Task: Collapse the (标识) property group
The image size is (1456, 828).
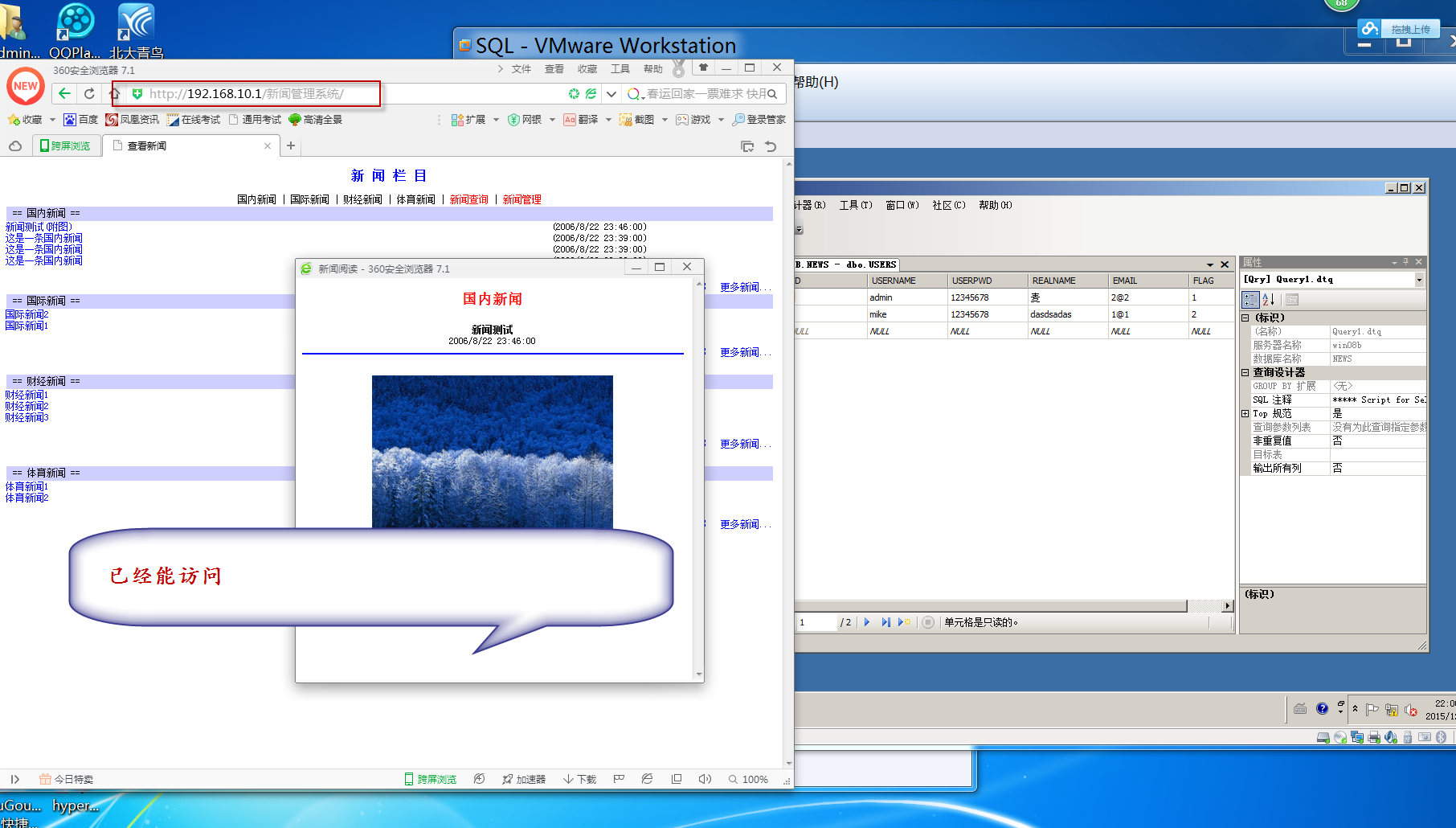Action: 1245,318
